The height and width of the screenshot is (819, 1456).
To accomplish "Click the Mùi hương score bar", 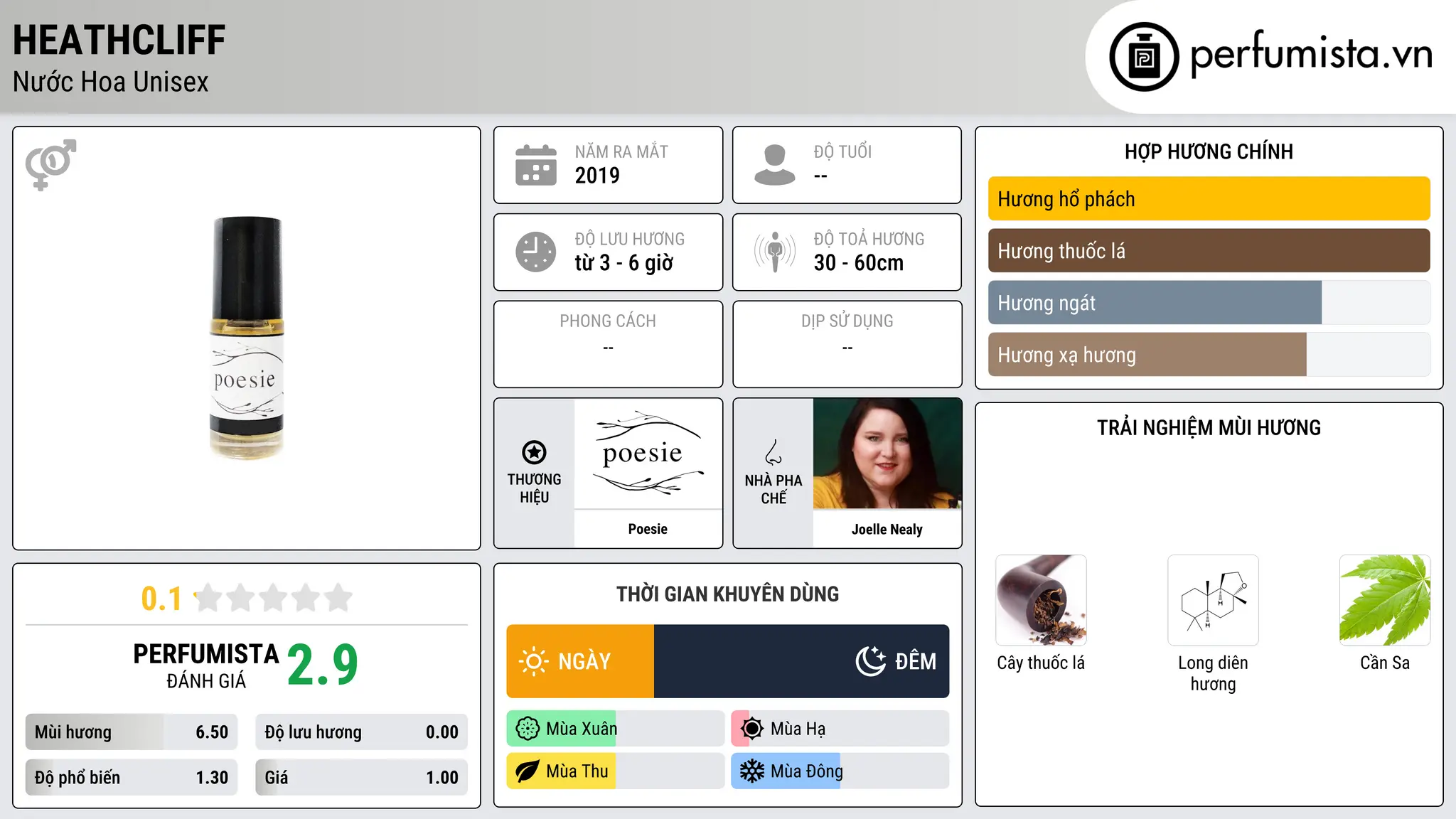I will (132, 732).
